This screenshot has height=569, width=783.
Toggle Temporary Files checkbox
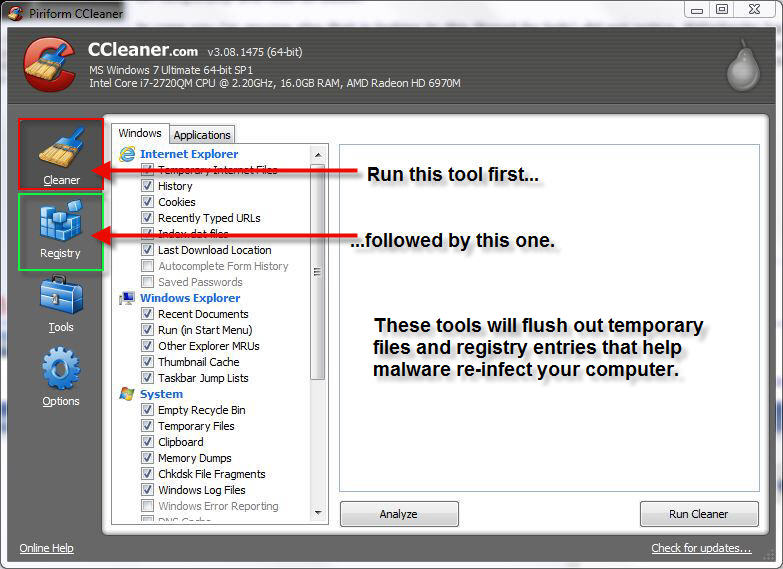(x=147, y=426)
